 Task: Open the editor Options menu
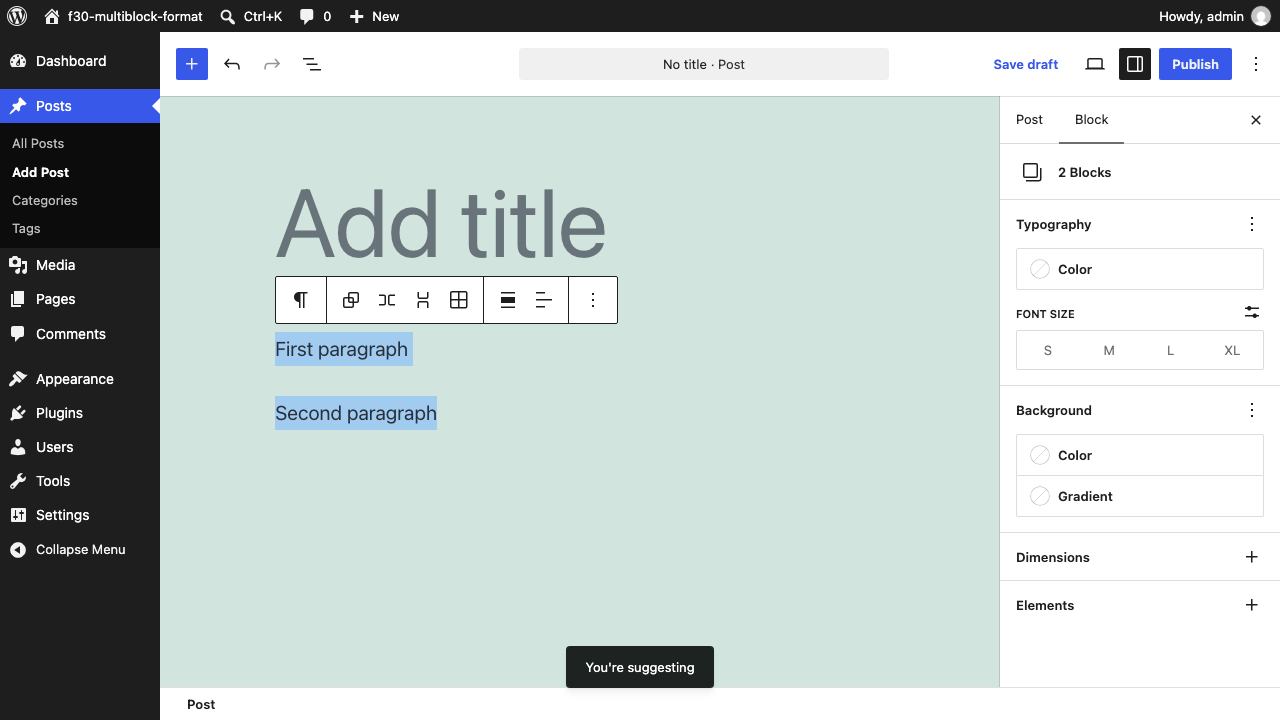[x=1256, y=64]
